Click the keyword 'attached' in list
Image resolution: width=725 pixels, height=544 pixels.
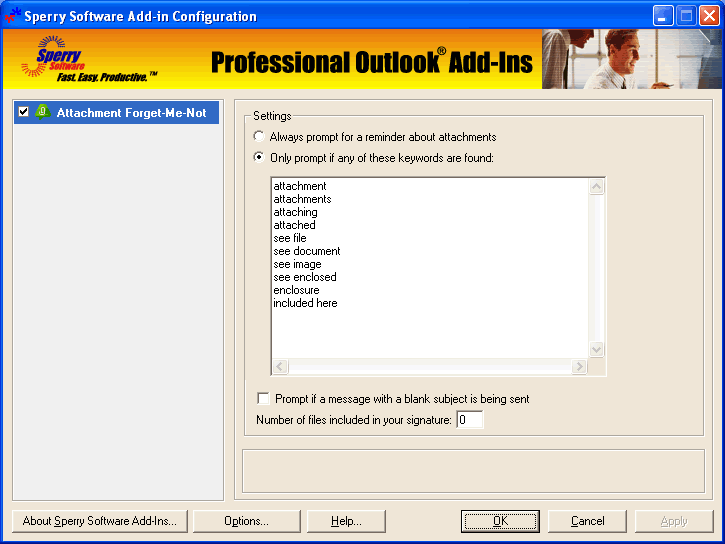coord(295,225)
